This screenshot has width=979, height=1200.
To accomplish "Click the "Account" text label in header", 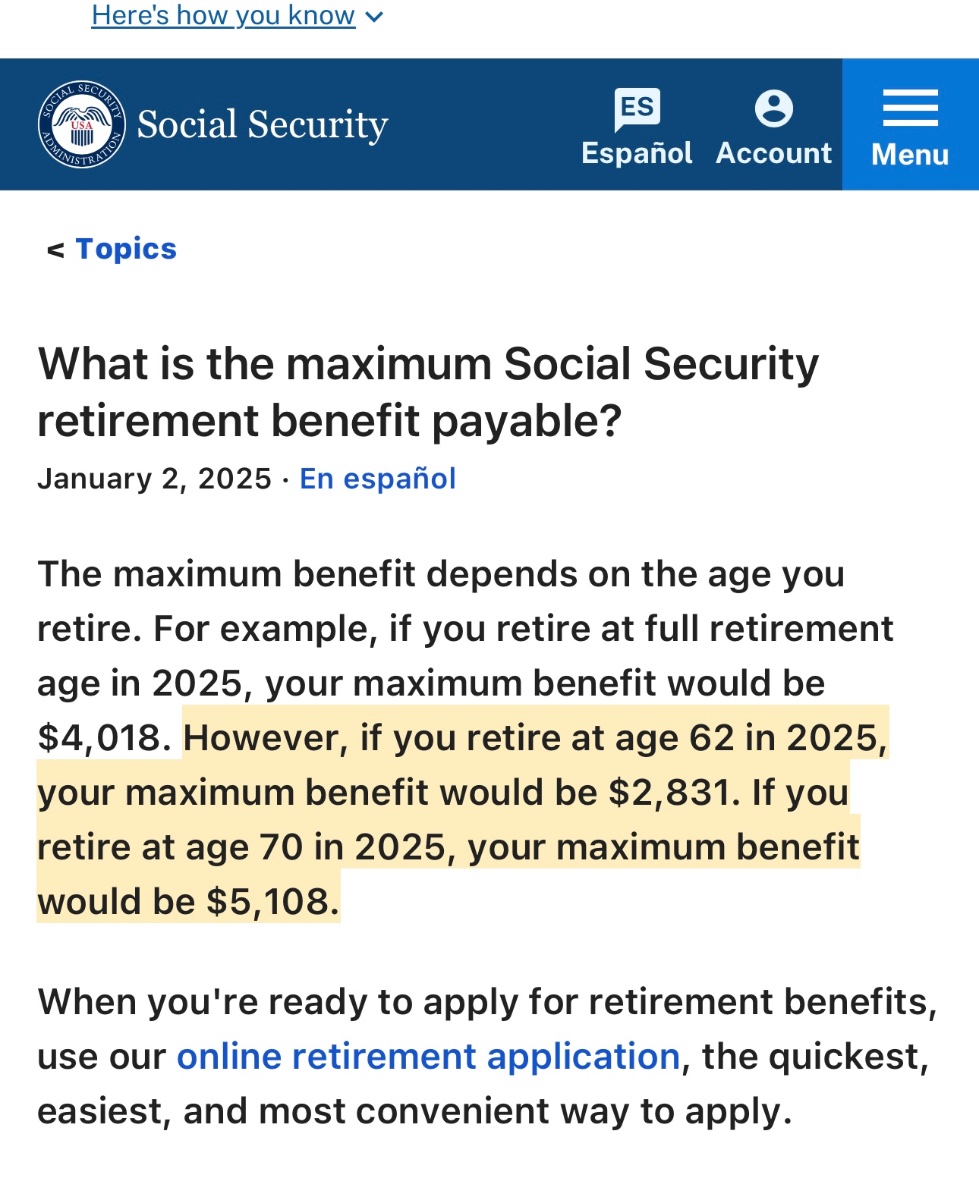I will [773, 153].
